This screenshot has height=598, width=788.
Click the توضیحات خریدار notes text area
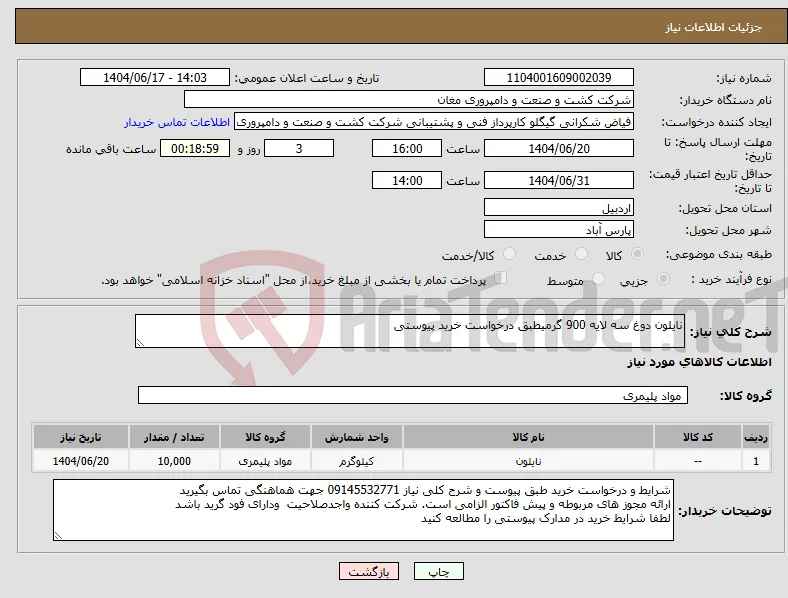(363, 510)
